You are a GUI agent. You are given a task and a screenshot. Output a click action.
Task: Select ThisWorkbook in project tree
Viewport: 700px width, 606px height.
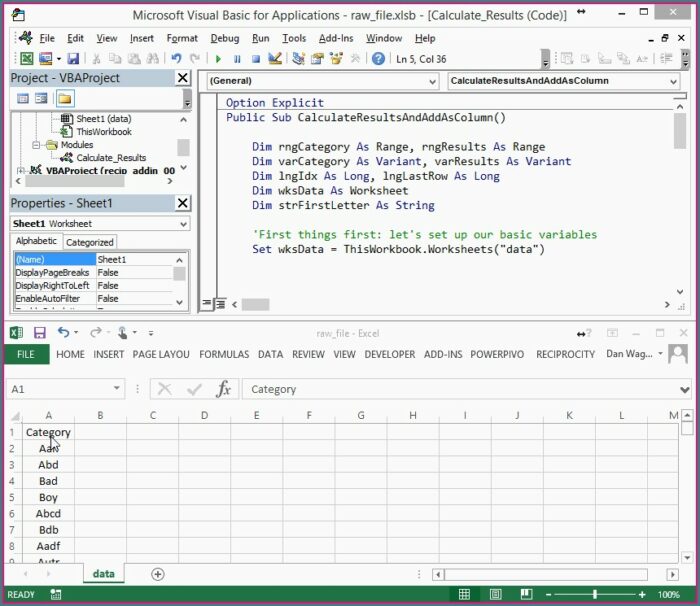tap(104, 132)
